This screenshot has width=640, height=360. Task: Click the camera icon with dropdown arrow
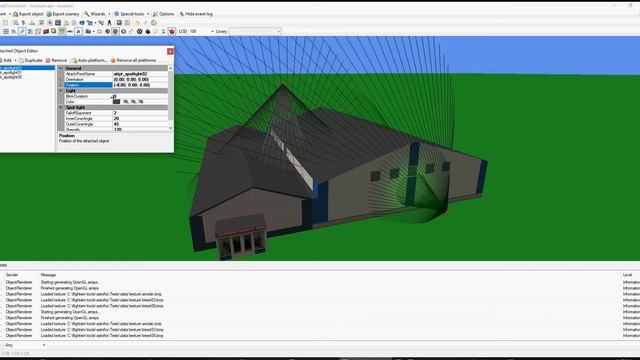point(88,31)
